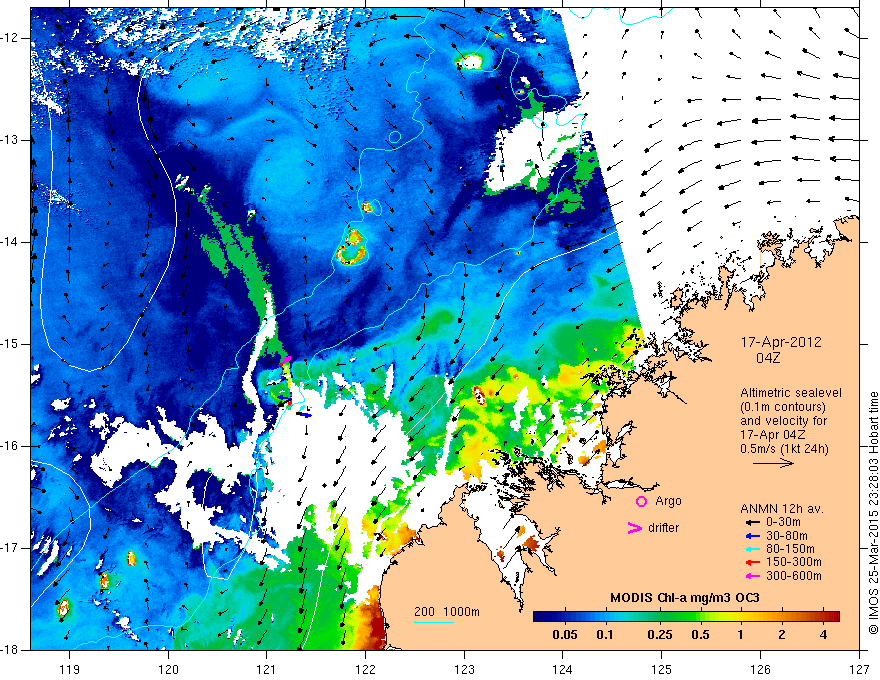The image size is (880, 680).
Task: Click the colorbar tick value "2"
Action: click(x=782, y=635)
